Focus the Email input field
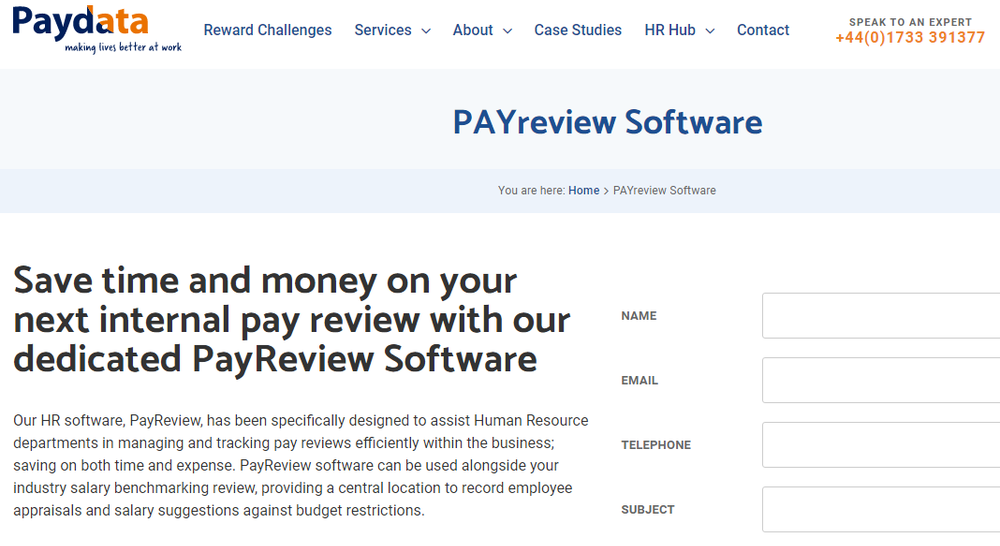The height and width of the screenshot is (546, 1000). pos(881,380)
